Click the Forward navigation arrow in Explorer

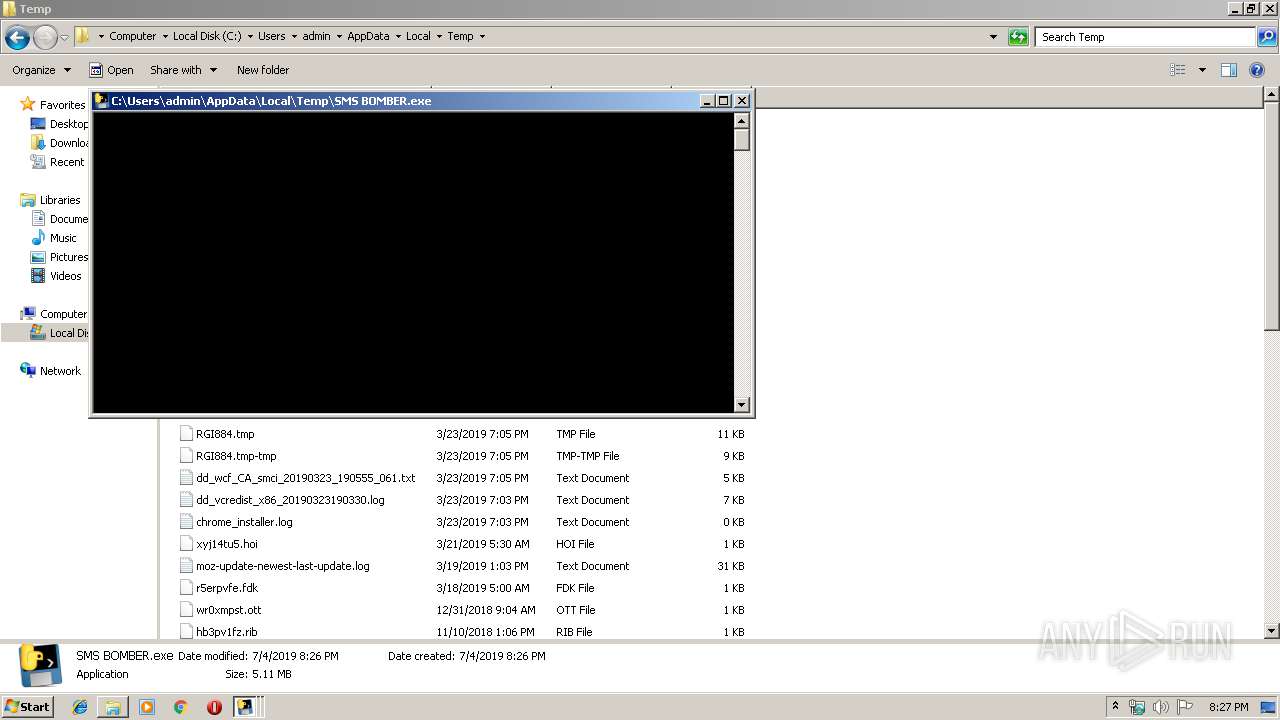click(x=46, y=37)
